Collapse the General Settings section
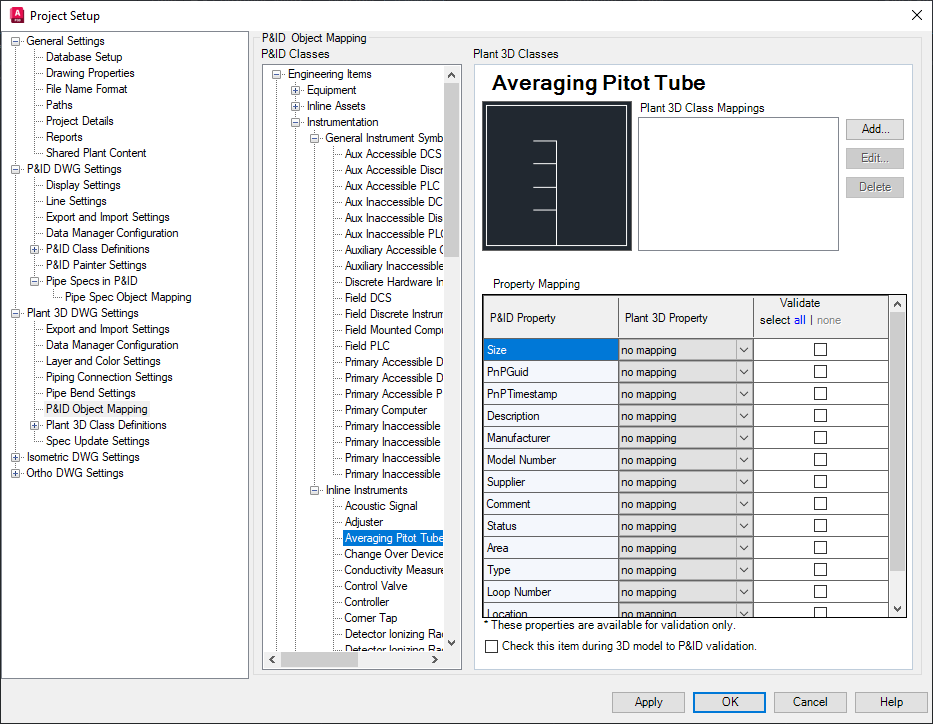Viewport: 933px width, 724px height. tap(14, 40)
